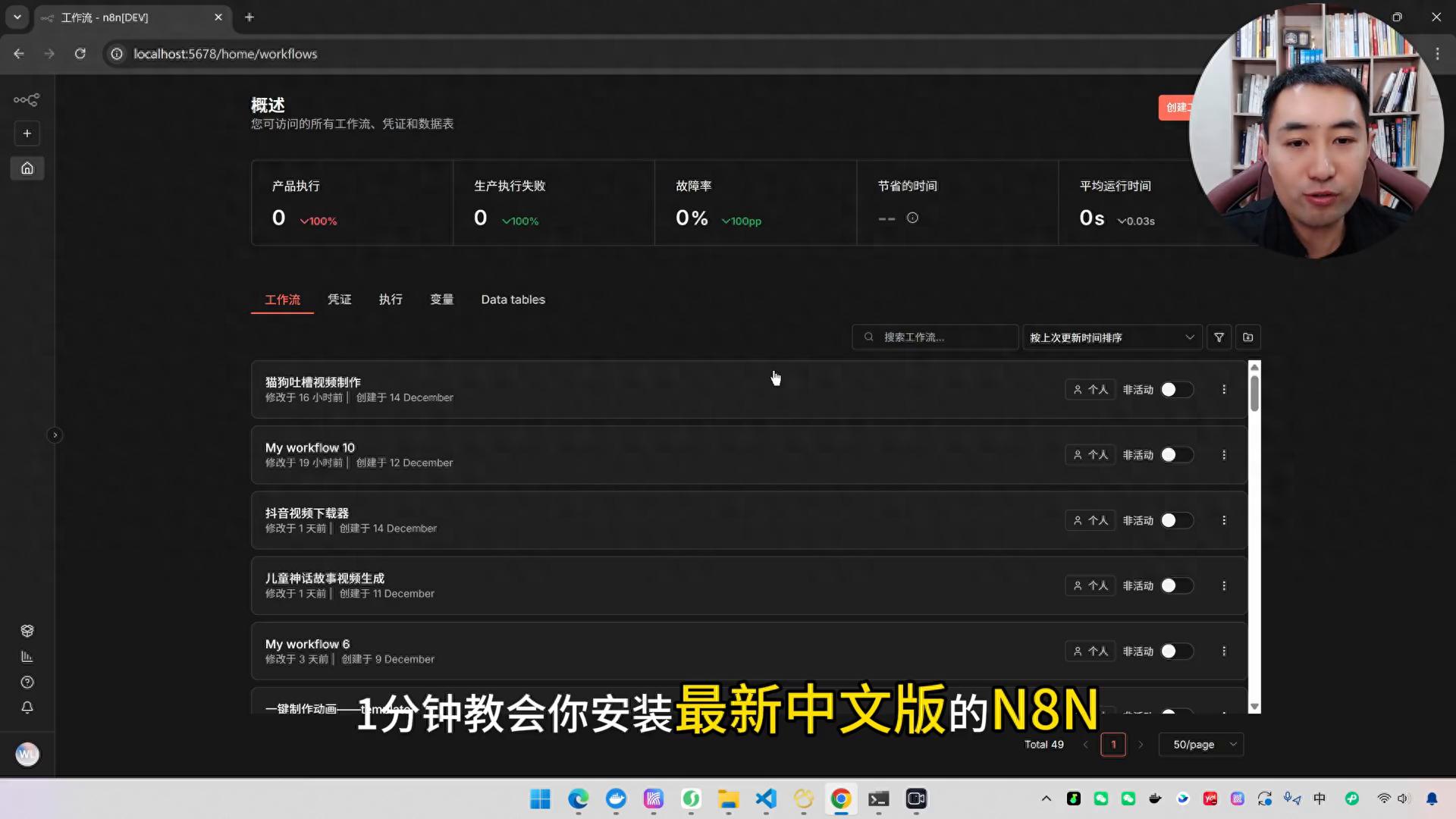The image size is (1456, 819).
Task: Expand the collapsed sidebar arrow
Action: (55, 435)
